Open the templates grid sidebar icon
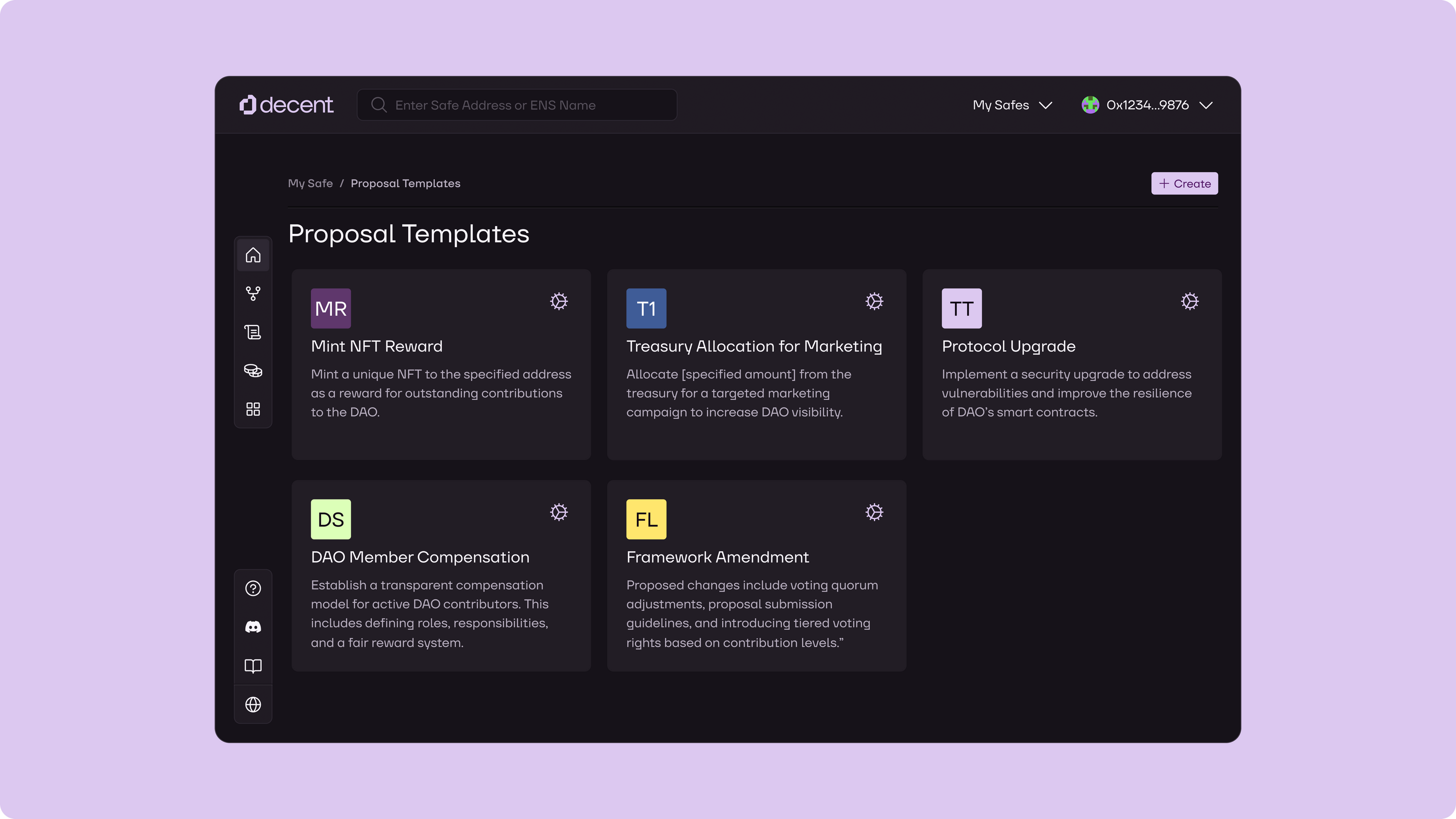The height and width of the screenshot is (819, 1456). (x=253, y=409)
